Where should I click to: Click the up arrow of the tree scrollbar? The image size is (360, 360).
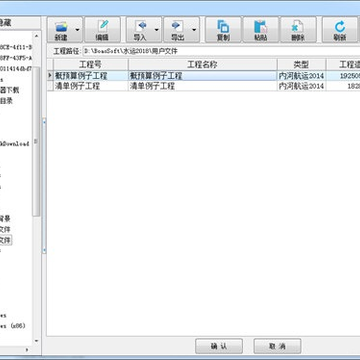pyautogui.click(x=36, y=36)
